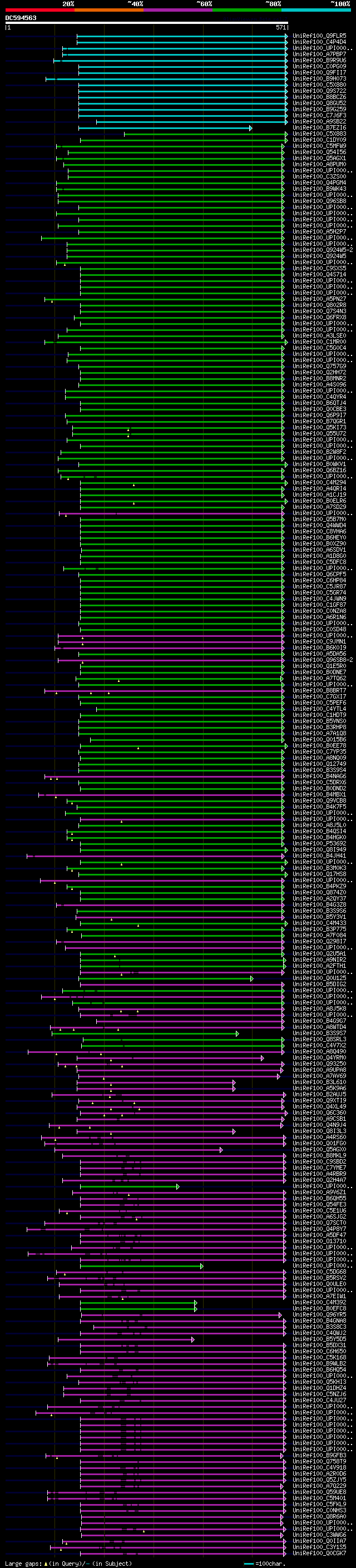The image size is (356, 1568).
Task: Click the UniRef100_C7J6F3 label
Action: [x=319, y=115]
